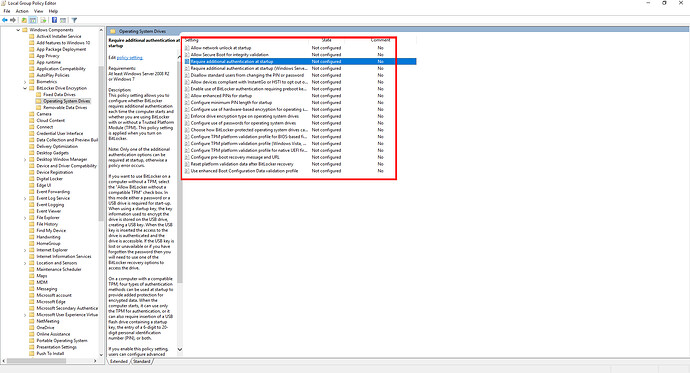Click the tree pane vertical scrollbar

[101, 143]
